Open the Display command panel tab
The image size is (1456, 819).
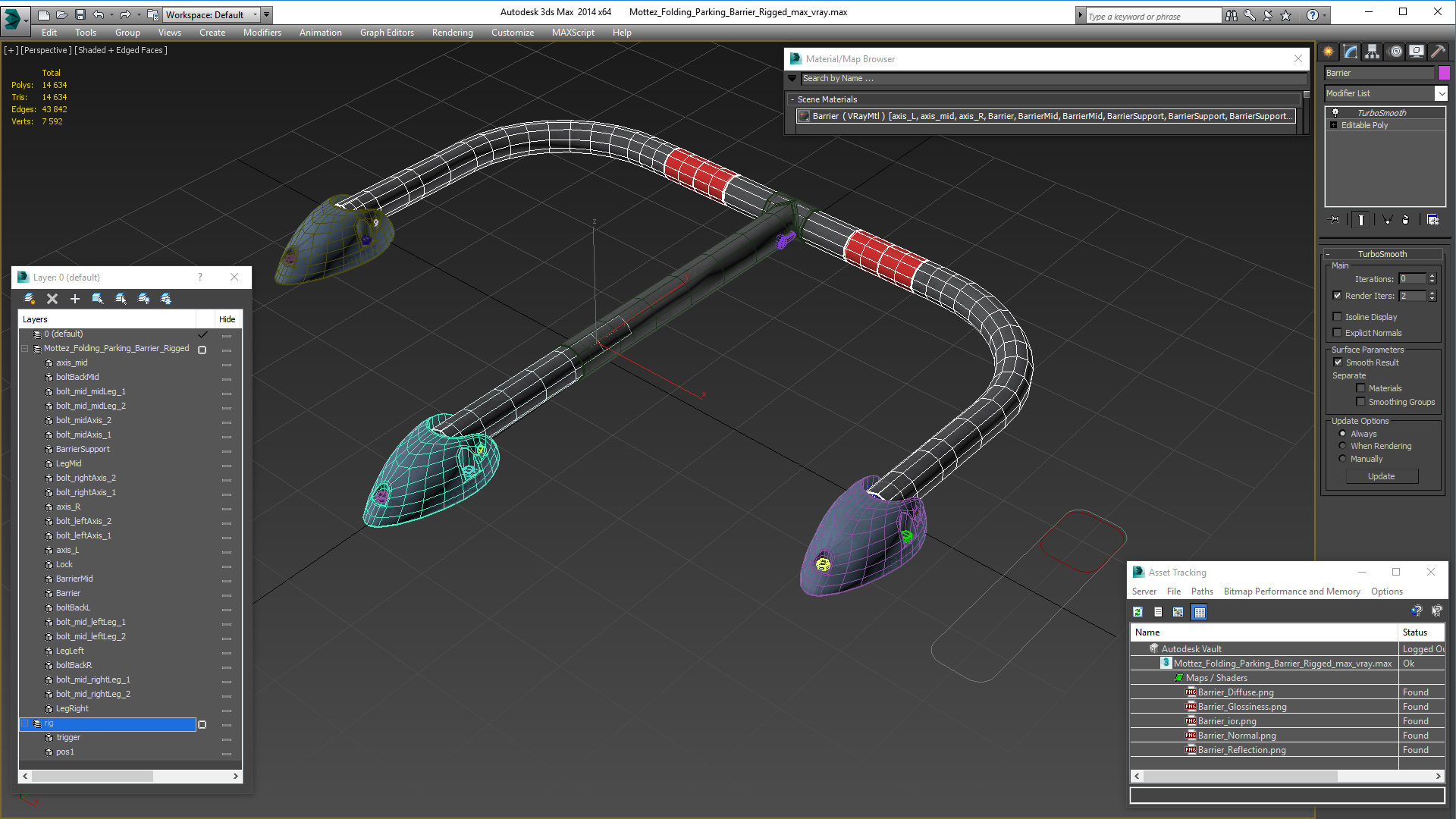pyautogui.click(x=1417, y=52)
